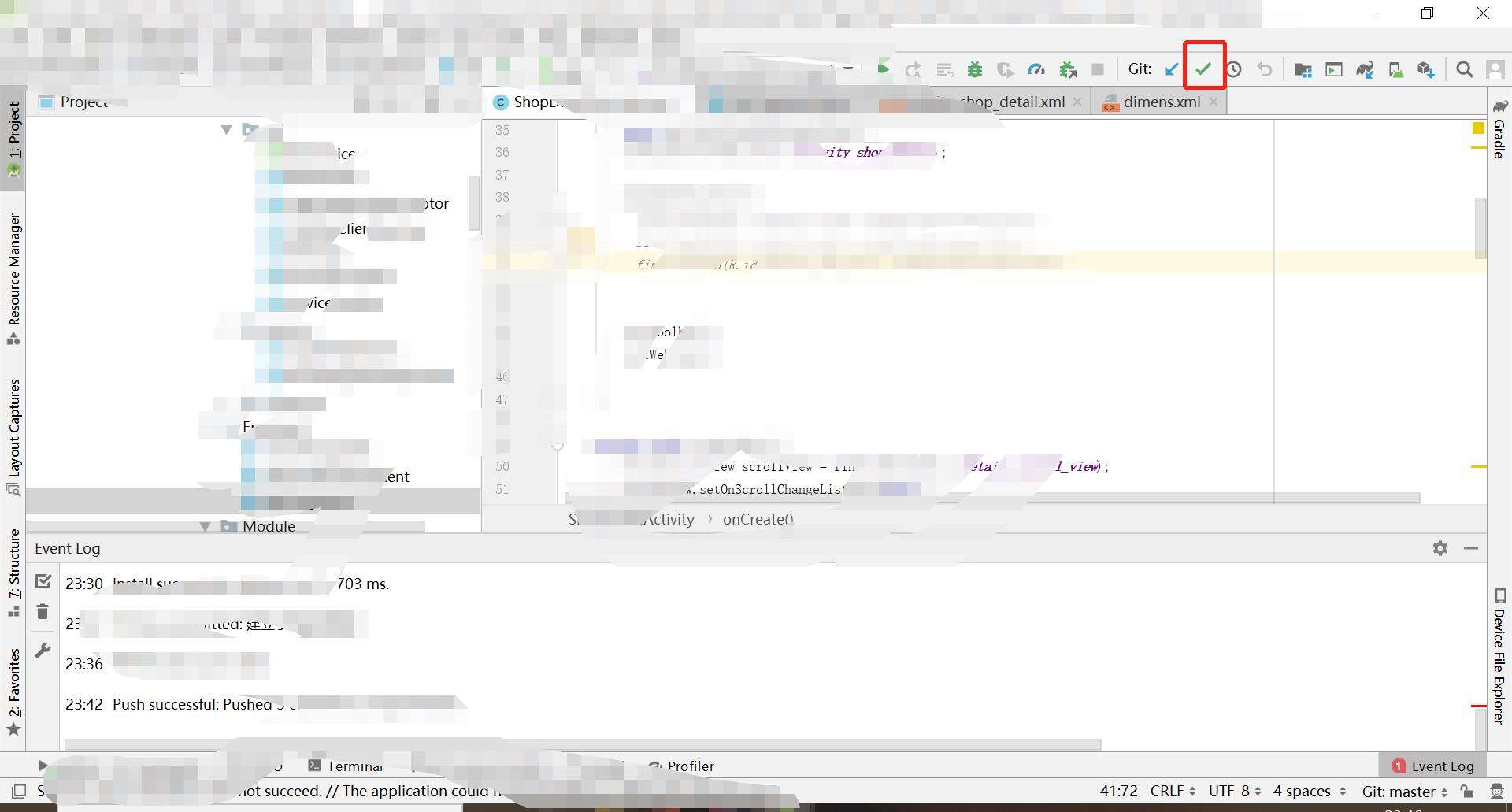This screenshot has width=1512, height=812.
Task: Click line number 50 in the gutter
Action: (x=502, y=467)
